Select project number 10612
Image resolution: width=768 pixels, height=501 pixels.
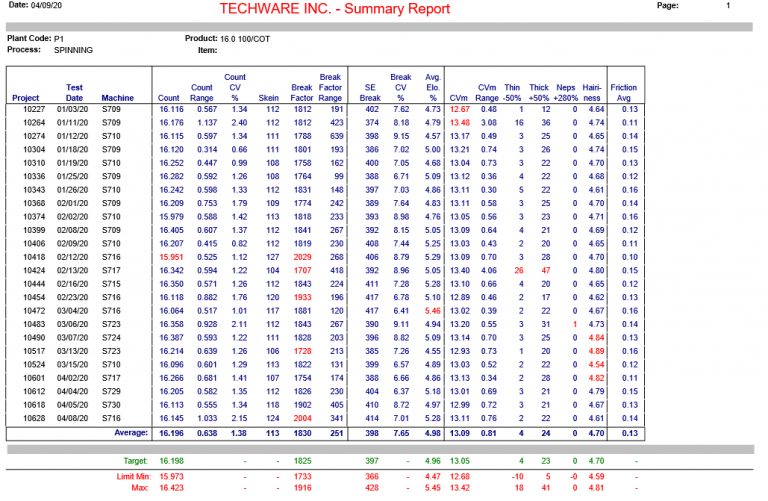coord(34,392)
